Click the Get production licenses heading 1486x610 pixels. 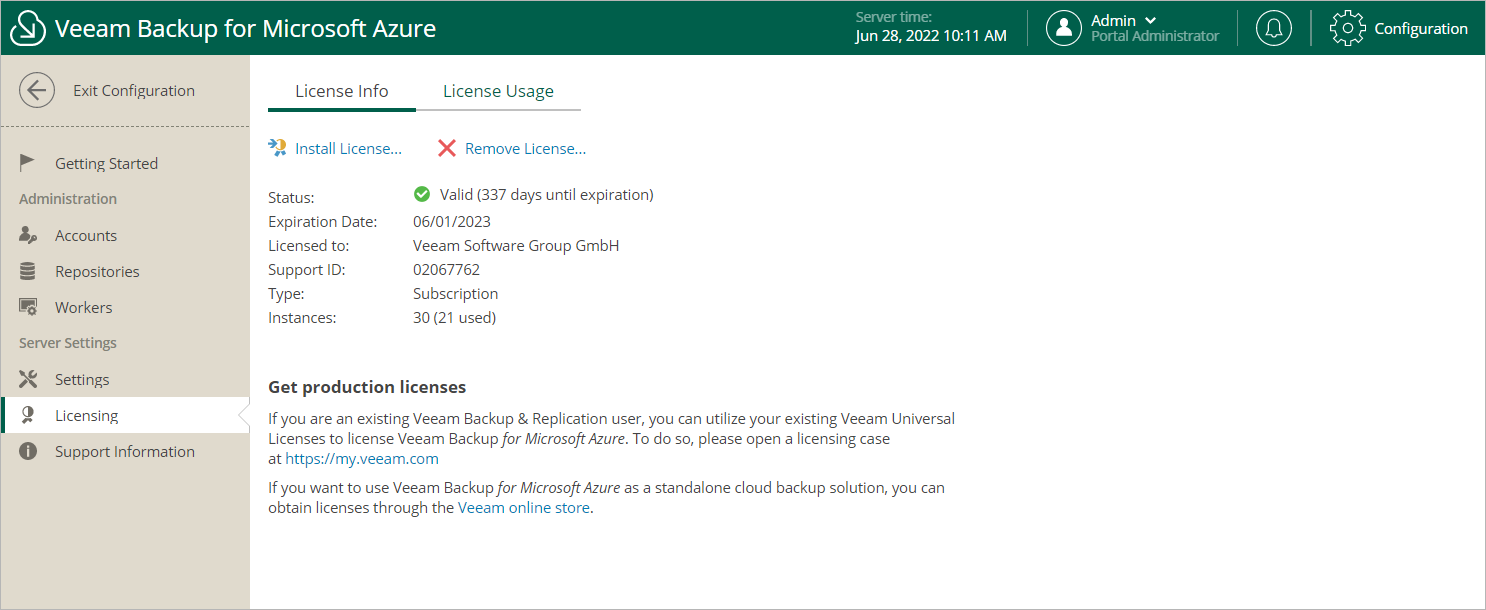click(x=367, y=387)
